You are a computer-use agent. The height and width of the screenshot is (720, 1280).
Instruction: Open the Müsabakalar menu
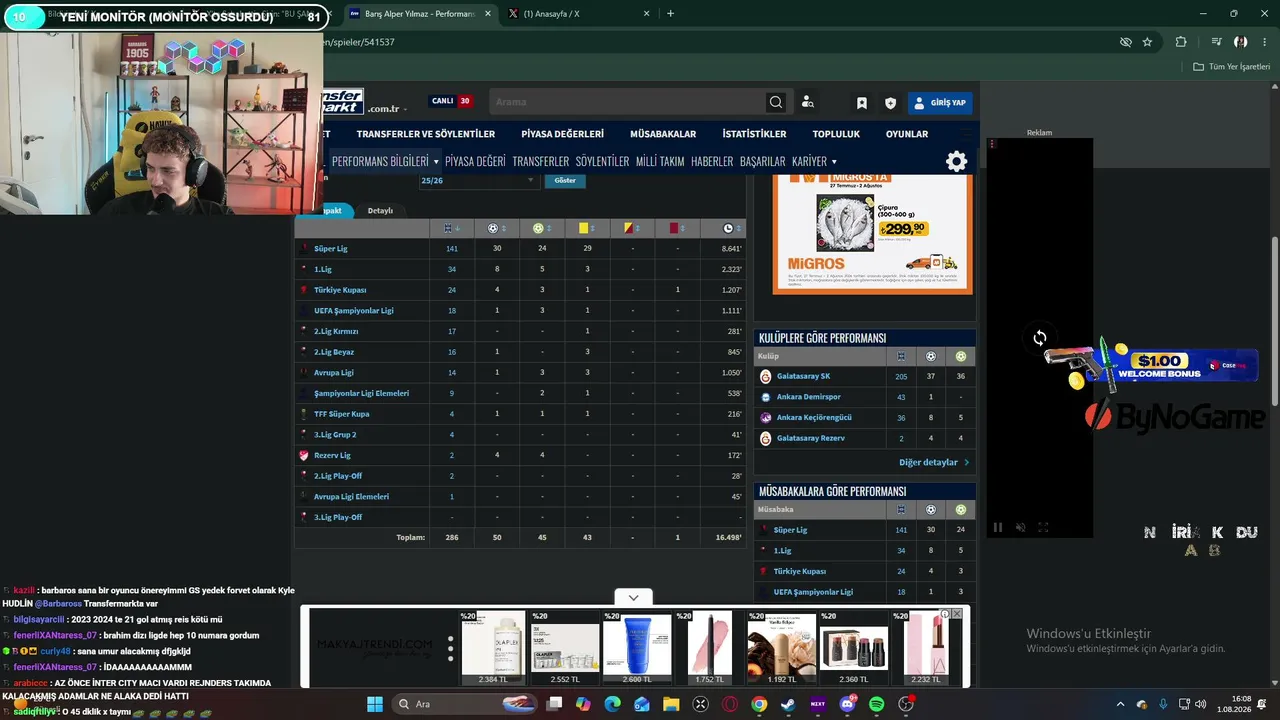pyautogui.click(x=663, y=134)
